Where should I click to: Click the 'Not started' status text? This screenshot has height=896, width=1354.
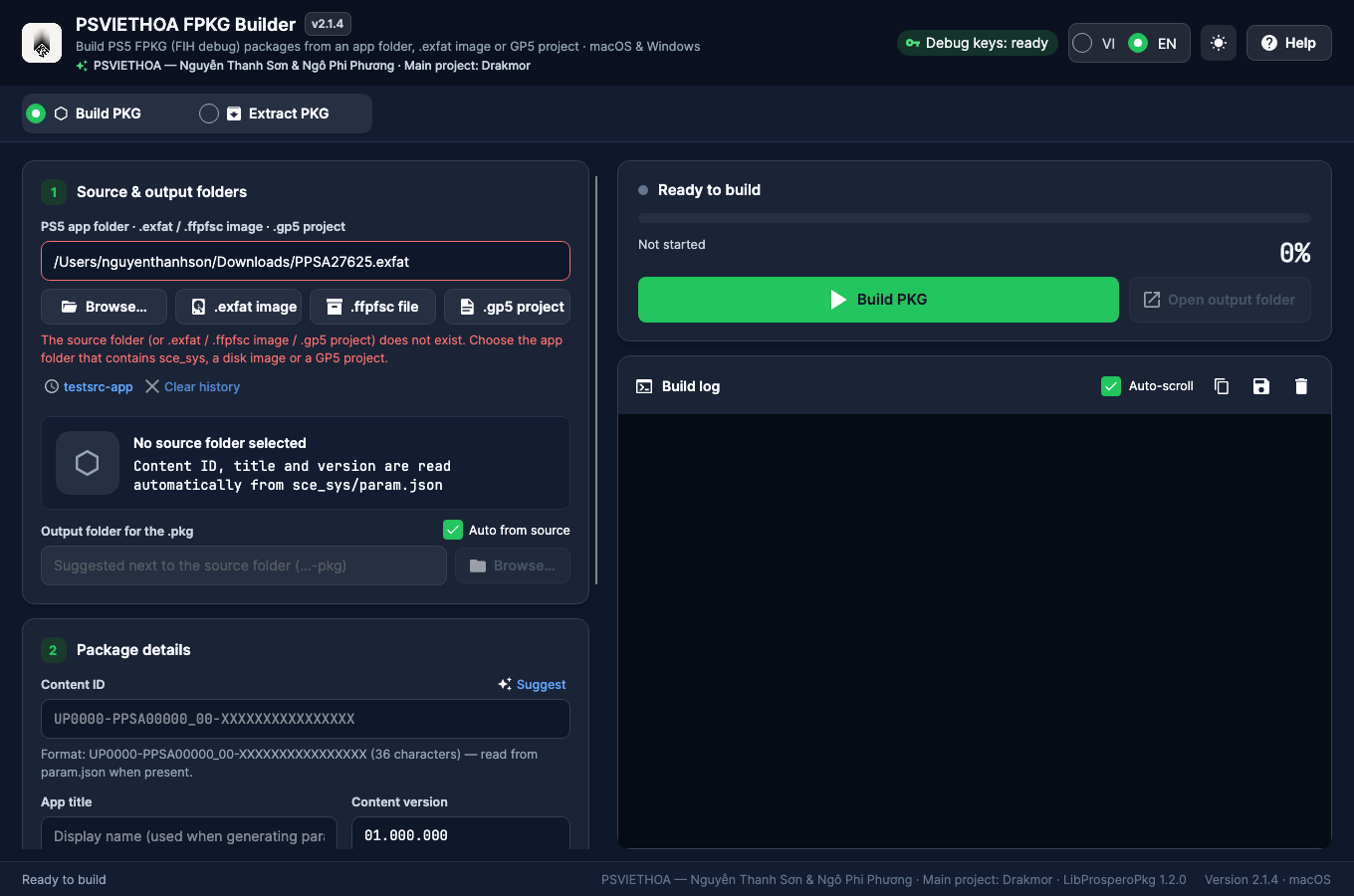tap(672, 244)
